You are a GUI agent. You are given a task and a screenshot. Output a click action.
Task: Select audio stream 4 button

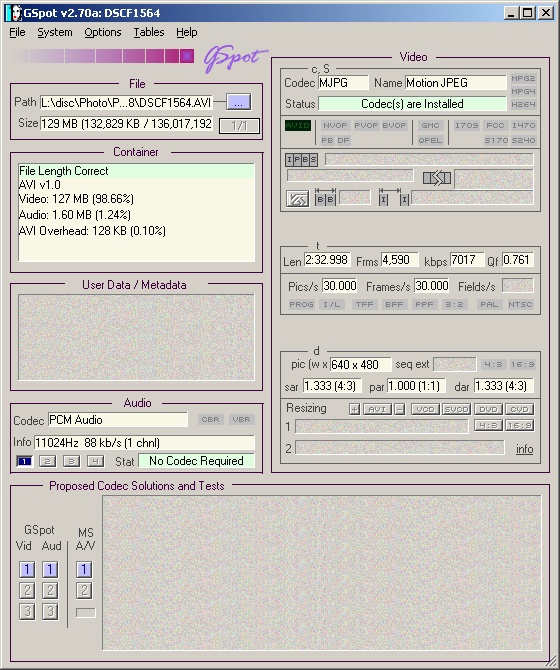pos(95,461)
